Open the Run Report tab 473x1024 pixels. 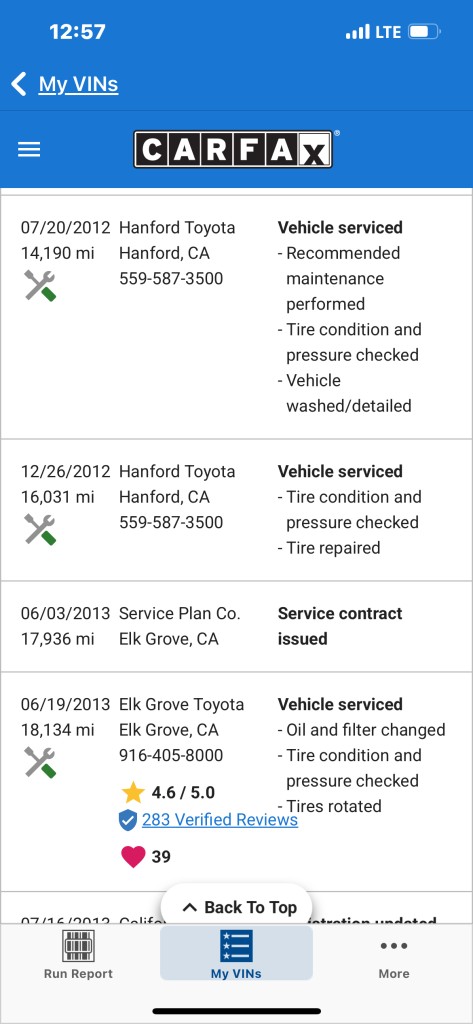78,954
